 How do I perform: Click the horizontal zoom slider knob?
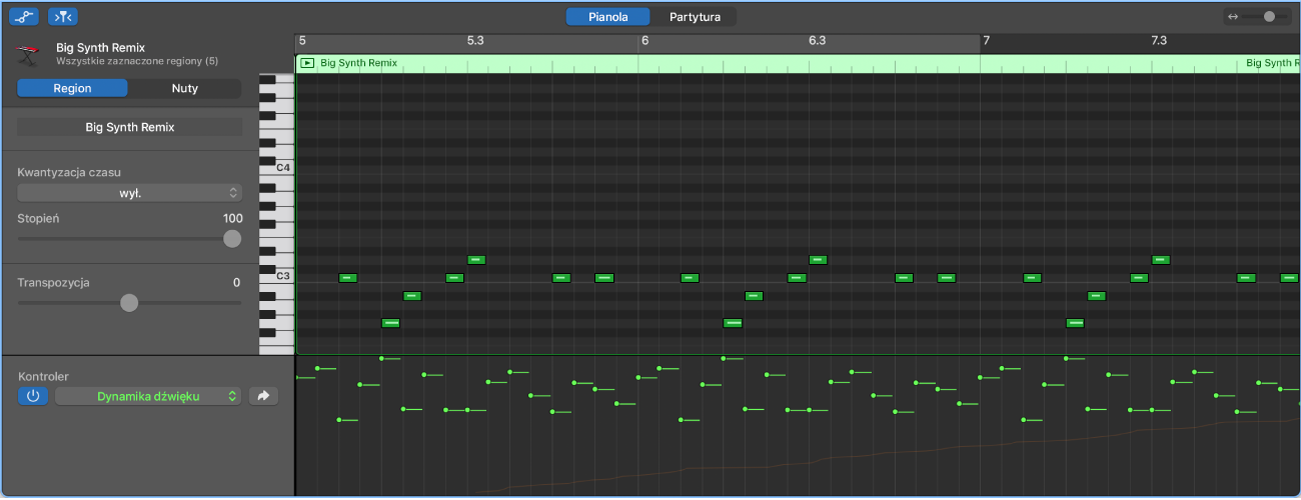coord(1270,17)
